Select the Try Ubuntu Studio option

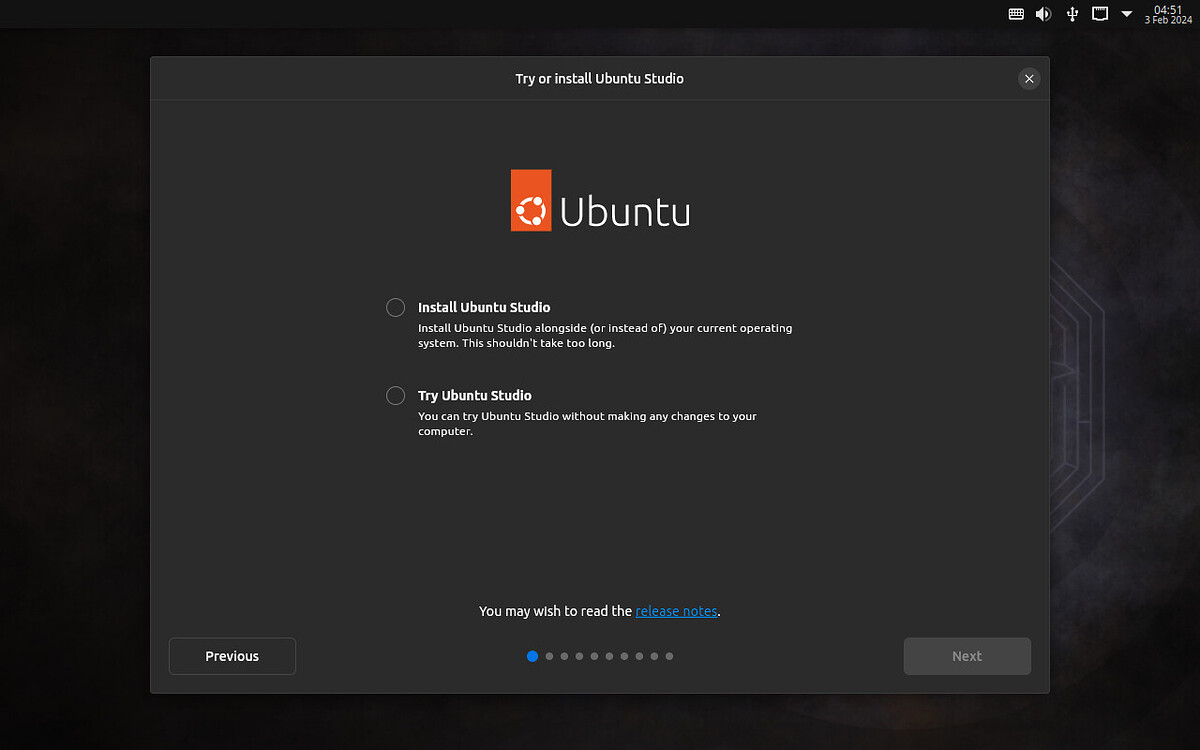(395, 395)
